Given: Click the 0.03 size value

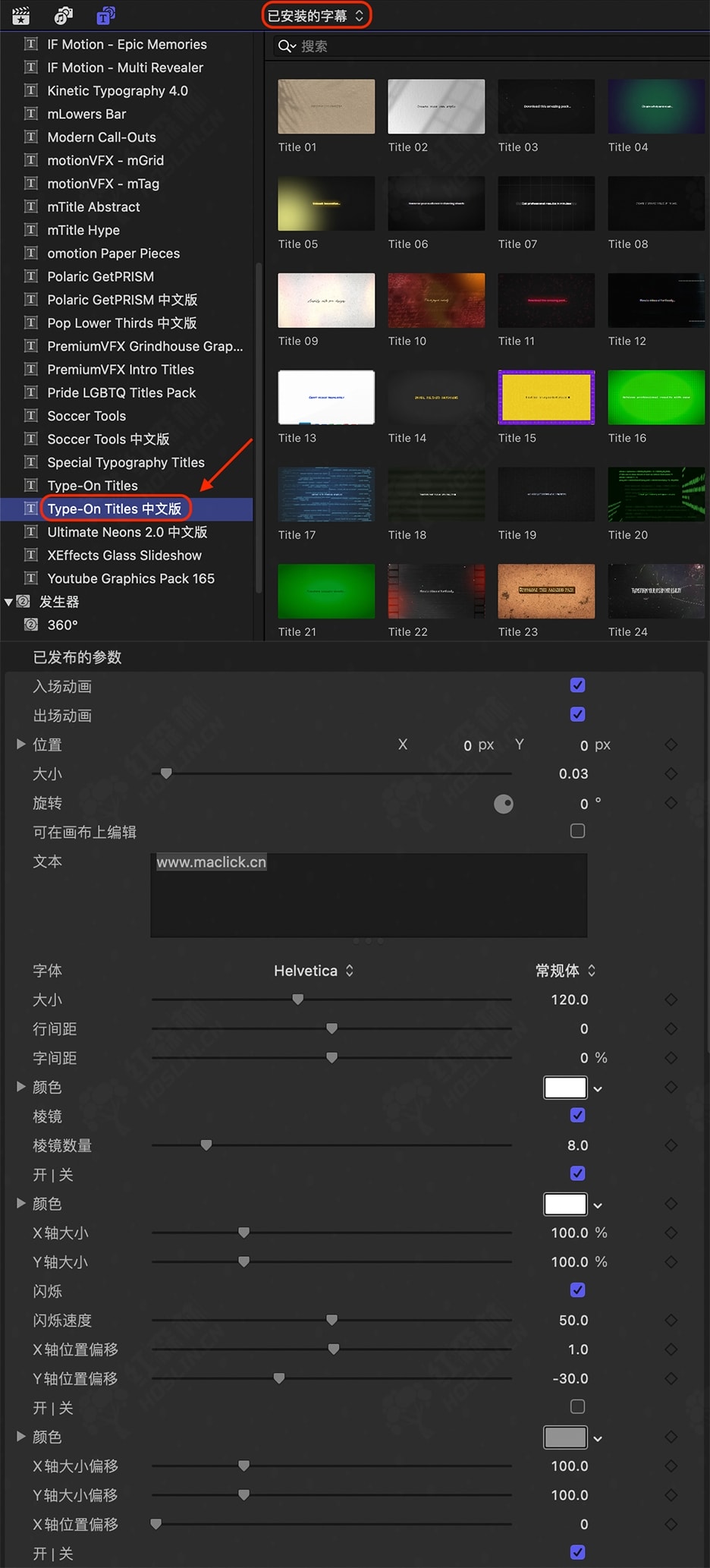Looking at the screenshot, I should 573,774.
